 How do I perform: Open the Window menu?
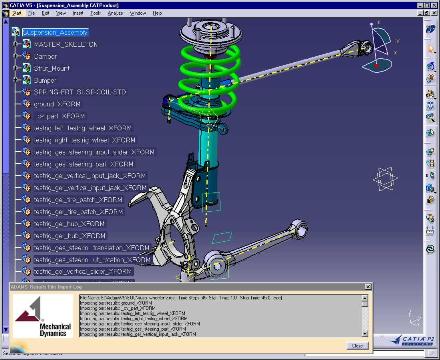137,13
